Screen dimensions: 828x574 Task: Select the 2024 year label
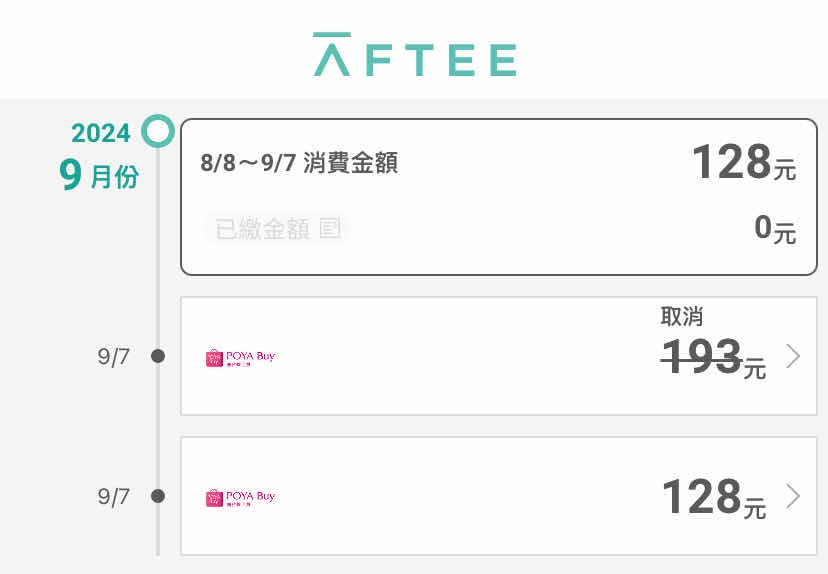100,133
